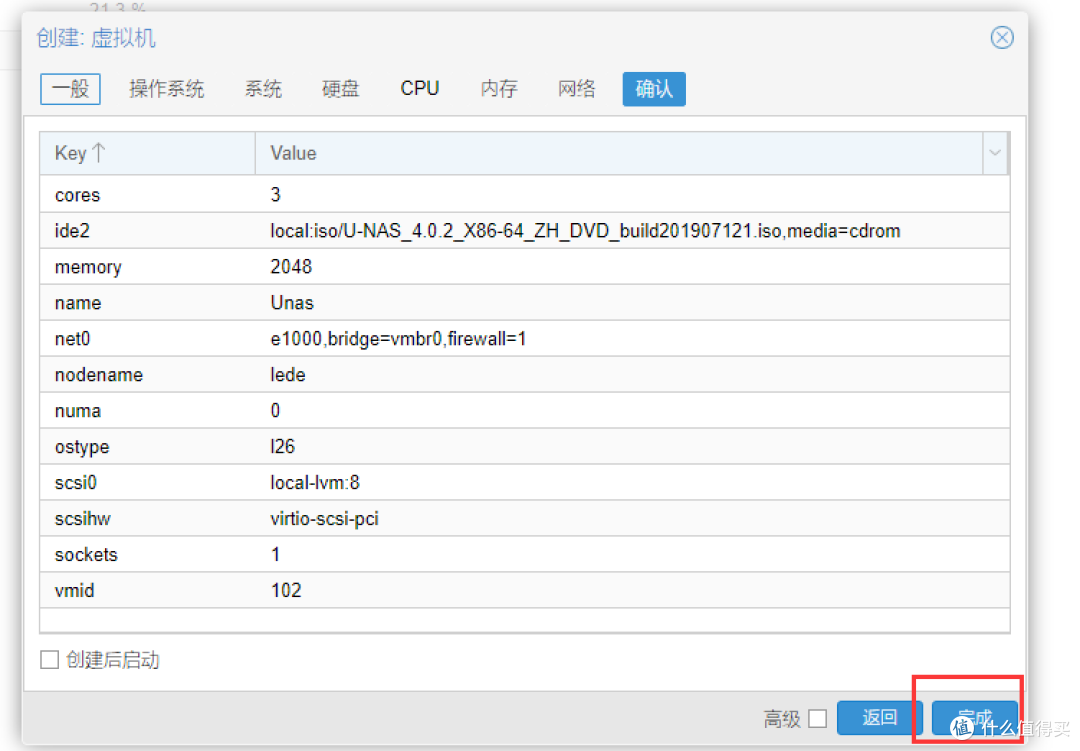Viewport: 1080px width, 751px height.
Task: Click the 返回 button
Action: click(877, 717)
